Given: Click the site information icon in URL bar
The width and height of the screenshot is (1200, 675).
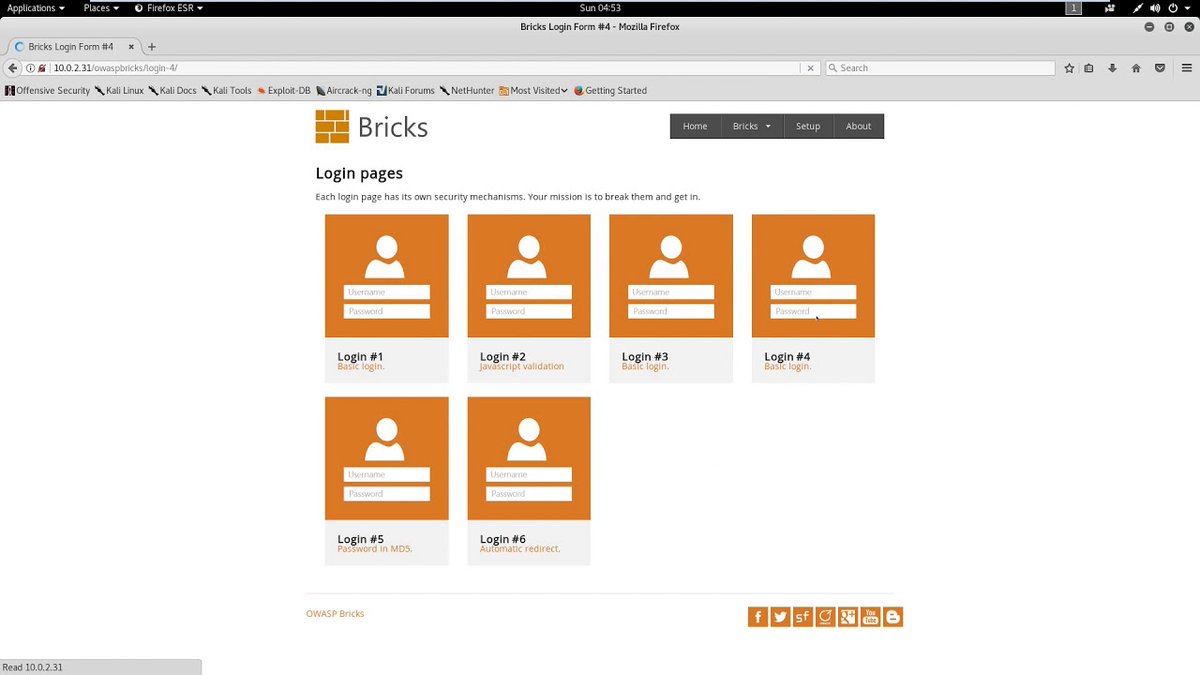Looking at the screenshot, I should tap(30, 68).
